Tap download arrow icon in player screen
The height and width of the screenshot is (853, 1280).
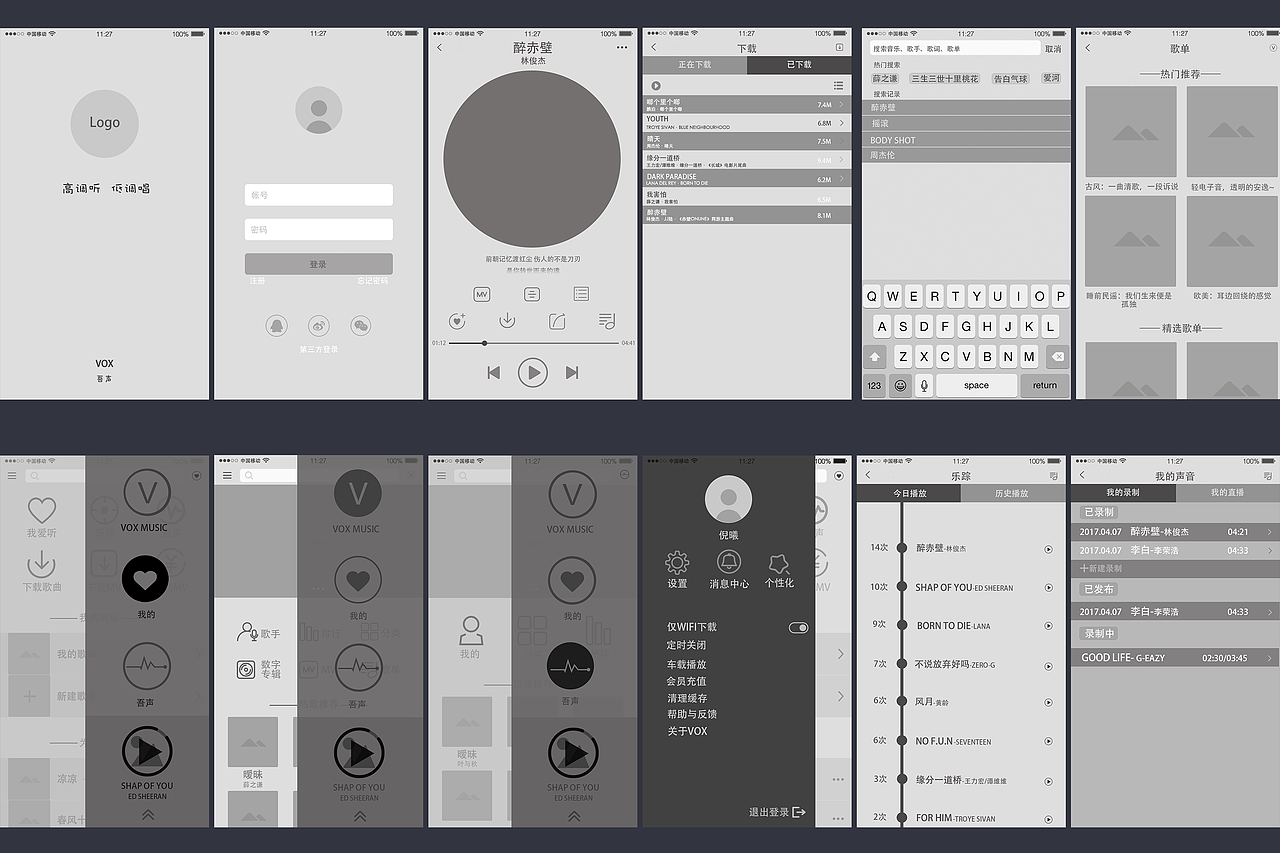pos(507,321)
